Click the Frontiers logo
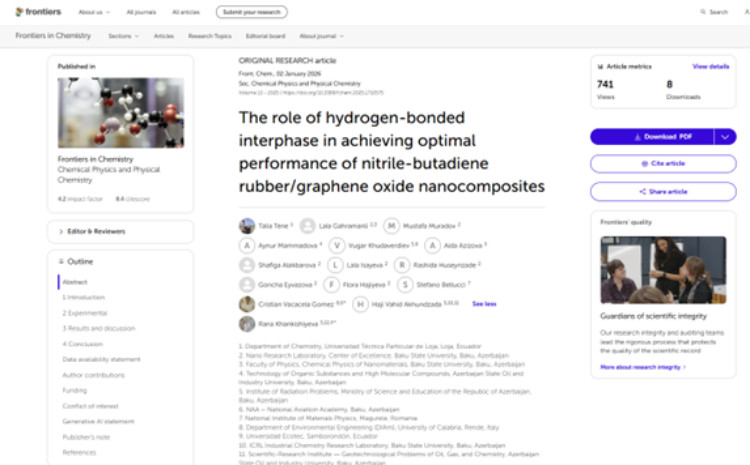The image size is (750, 465). 39,12
